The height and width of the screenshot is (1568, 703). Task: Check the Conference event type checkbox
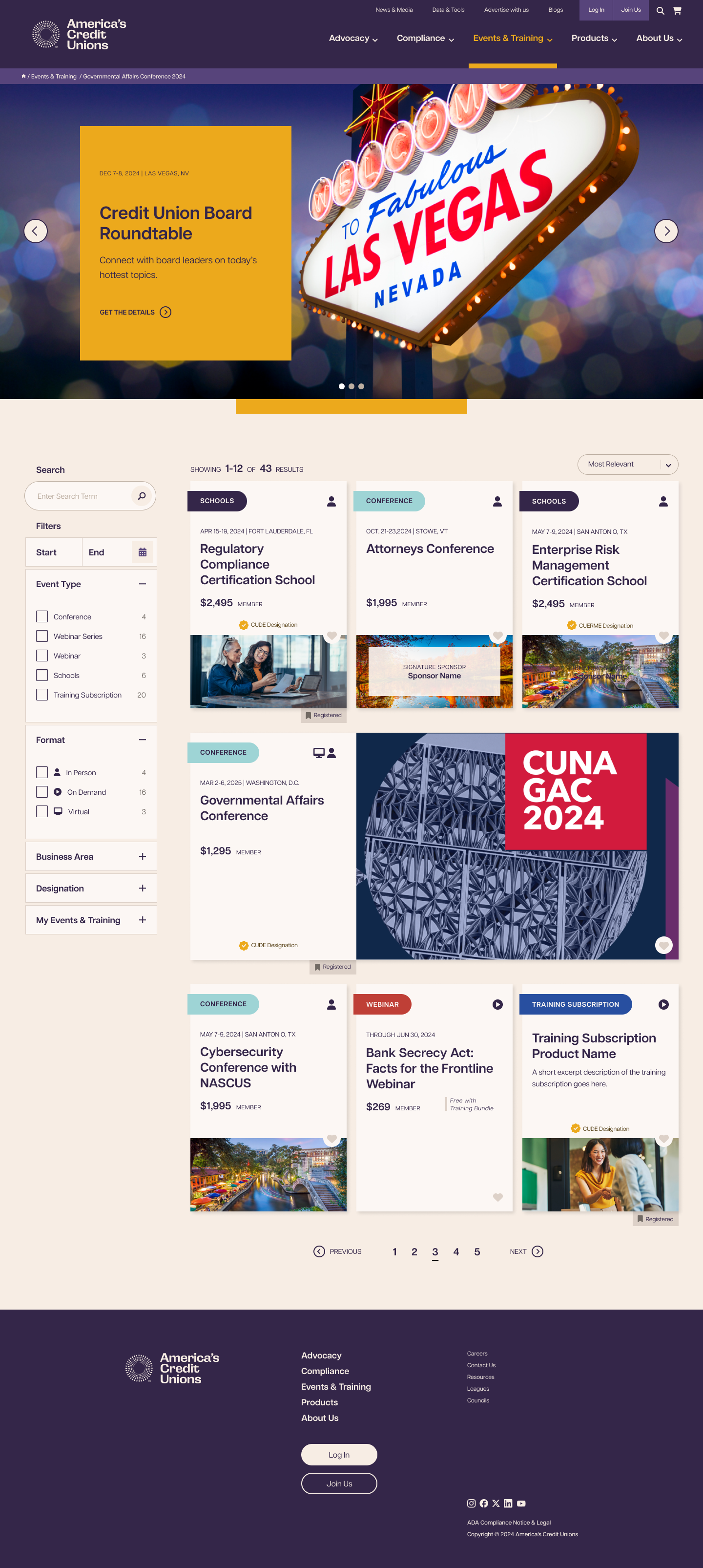[42, 616]
